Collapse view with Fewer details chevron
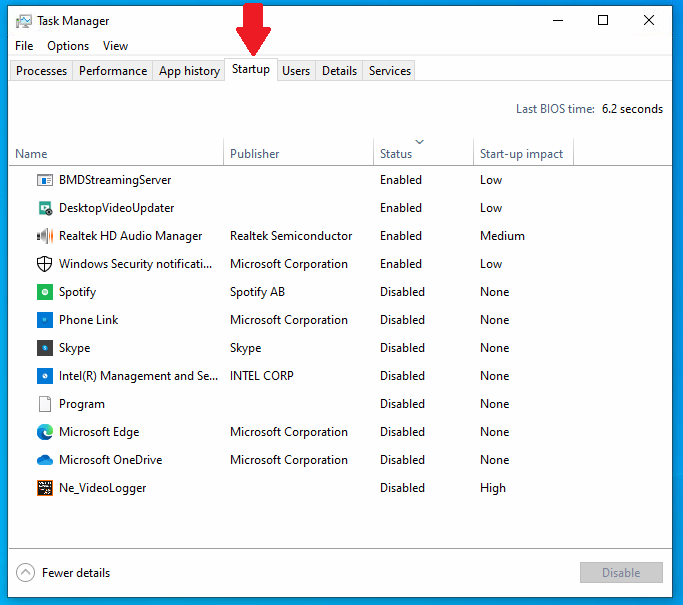The height and width of the screenshot is (605, 683). point(26,573)
